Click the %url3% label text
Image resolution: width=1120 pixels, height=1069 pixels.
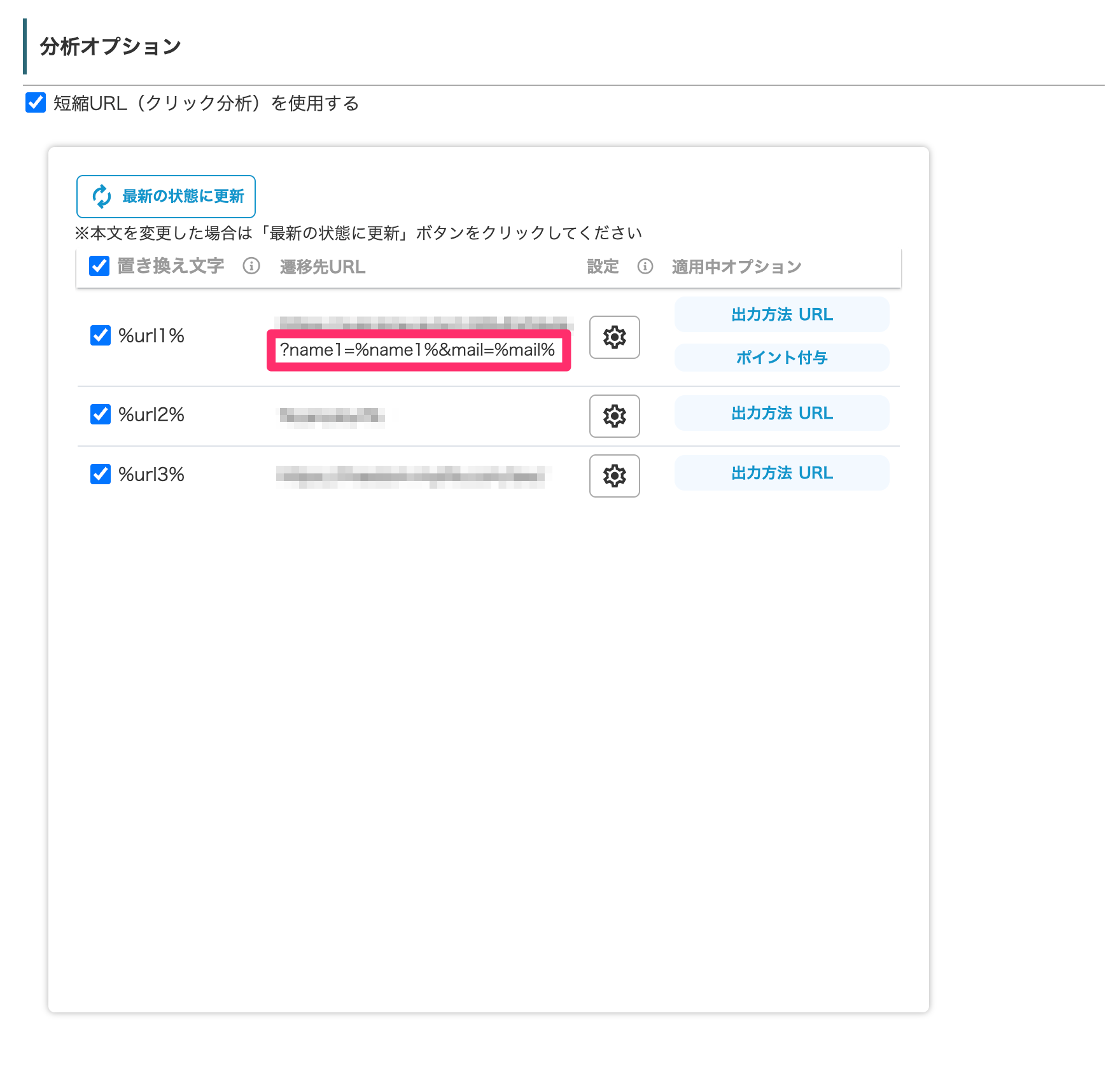151,474
